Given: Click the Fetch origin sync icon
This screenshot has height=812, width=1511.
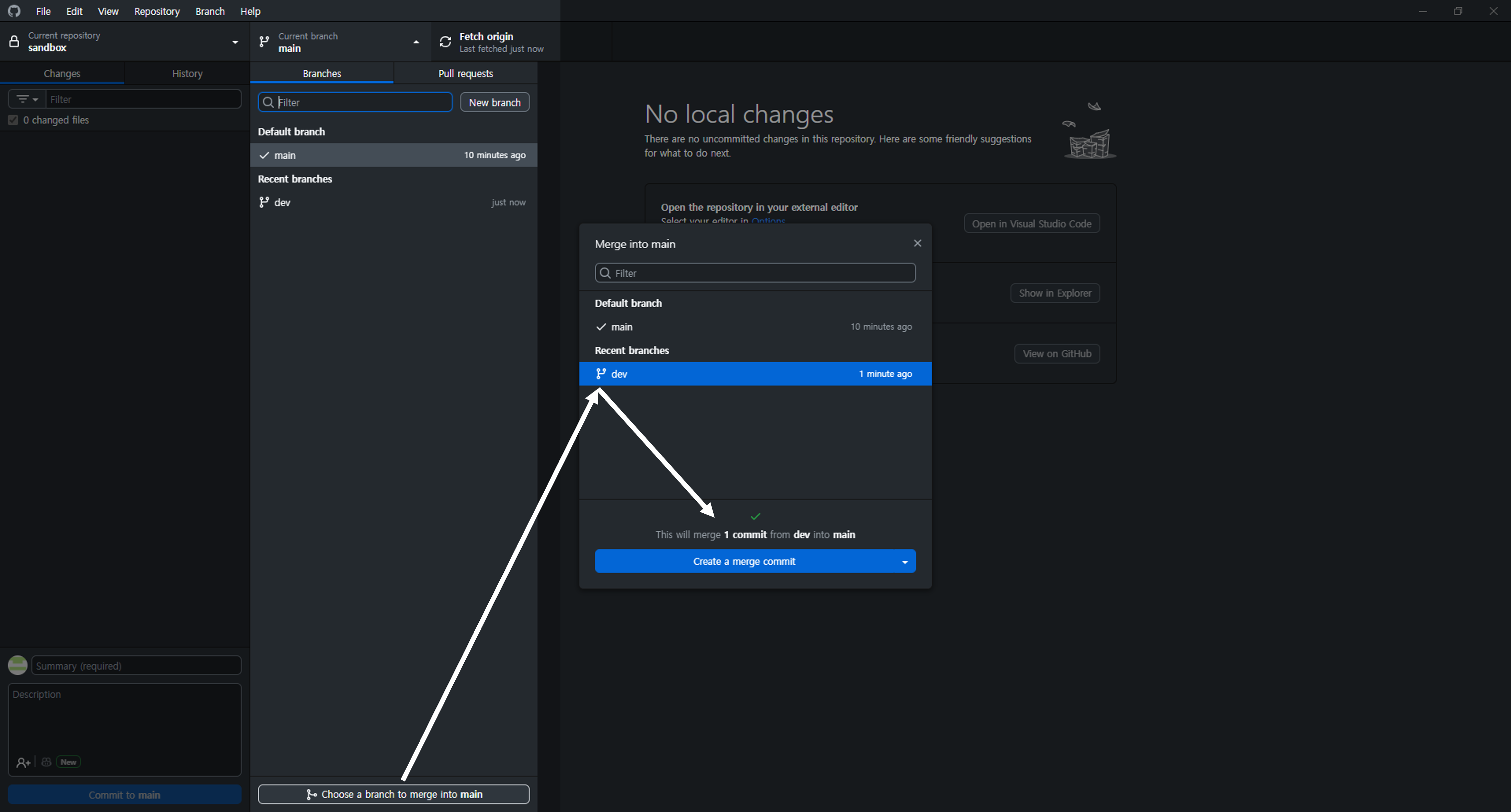Looking at the screenshot, I should [446, 42].
